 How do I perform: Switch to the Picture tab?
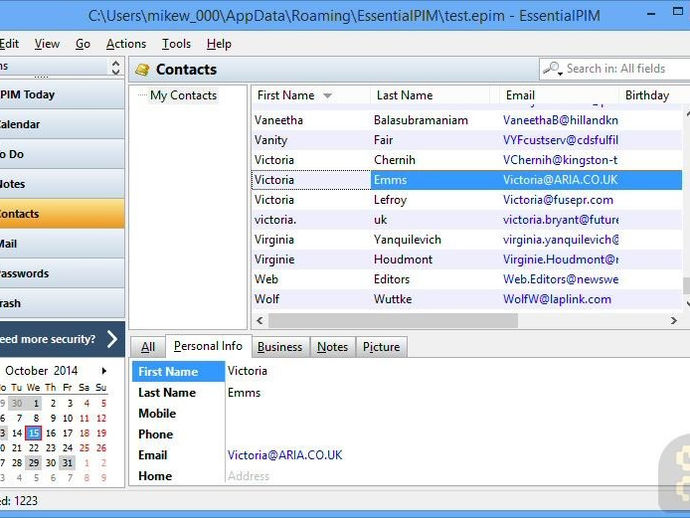pyautogui.click(x=381, y=347)
